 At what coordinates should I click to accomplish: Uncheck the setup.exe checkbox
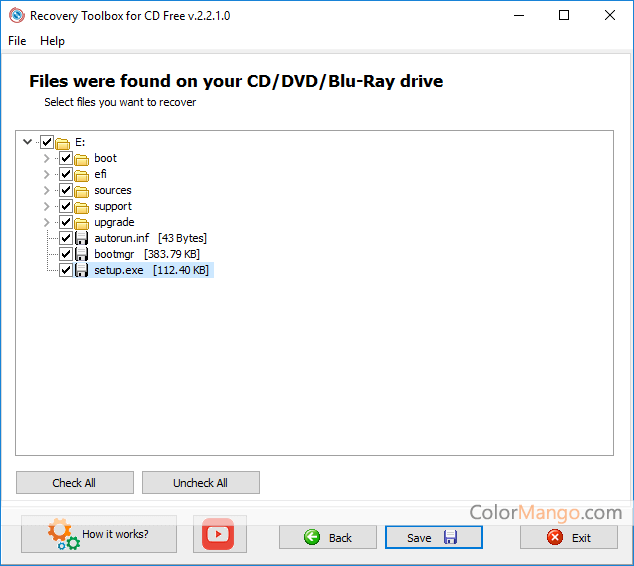coord(66,270)
